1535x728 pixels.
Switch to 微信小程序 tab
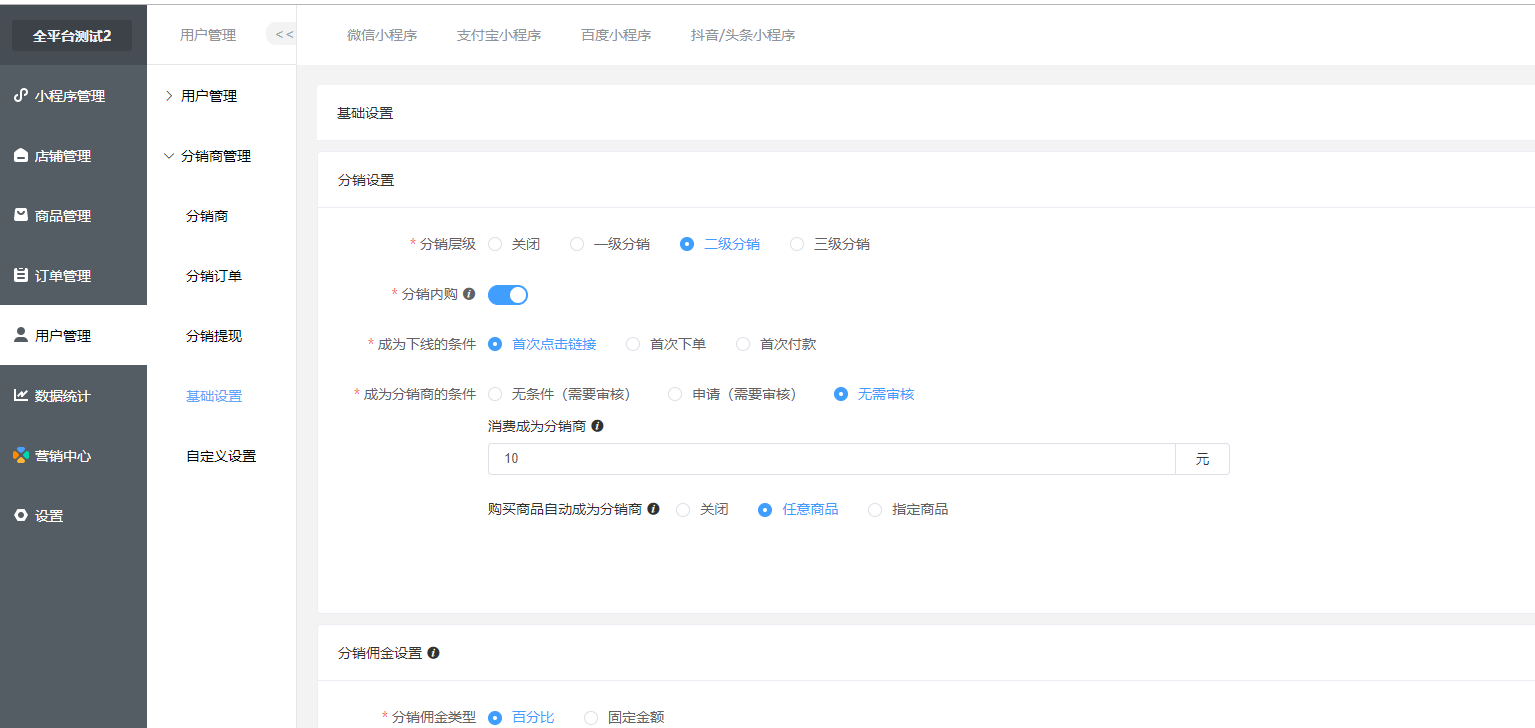point(382,35)
